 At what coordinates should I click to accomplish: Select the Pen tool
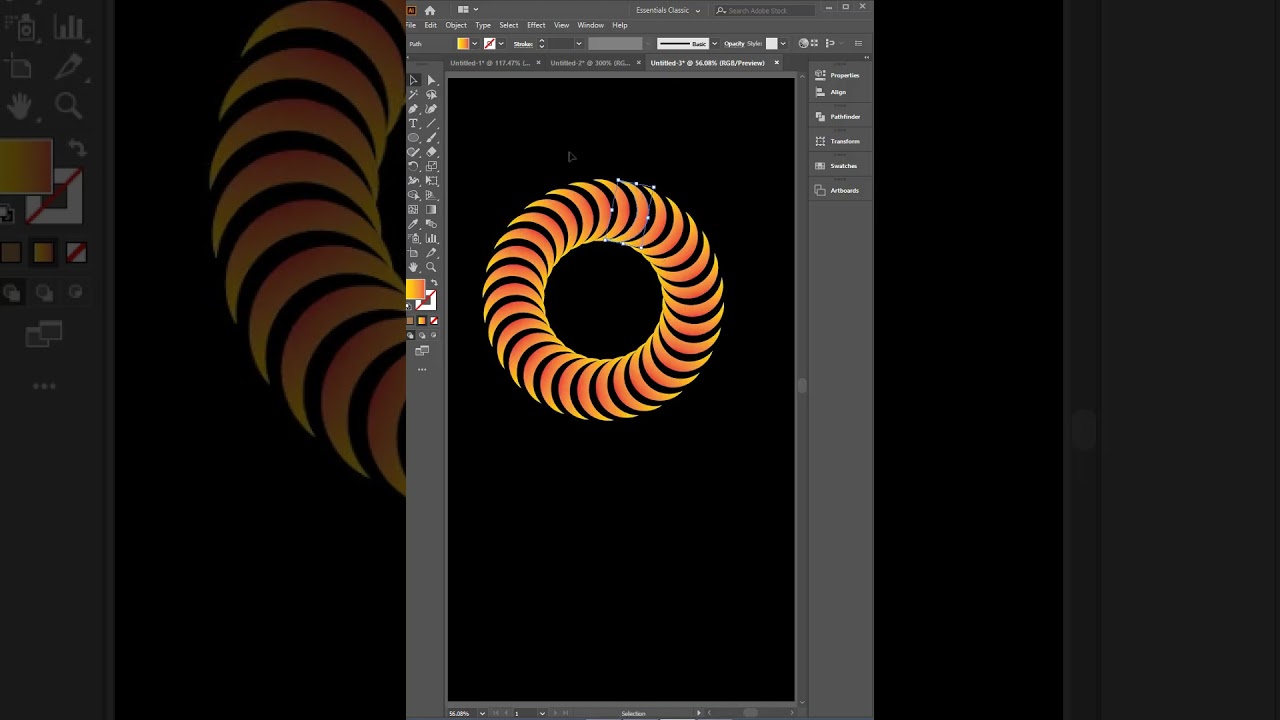click(x=413, y=109)
